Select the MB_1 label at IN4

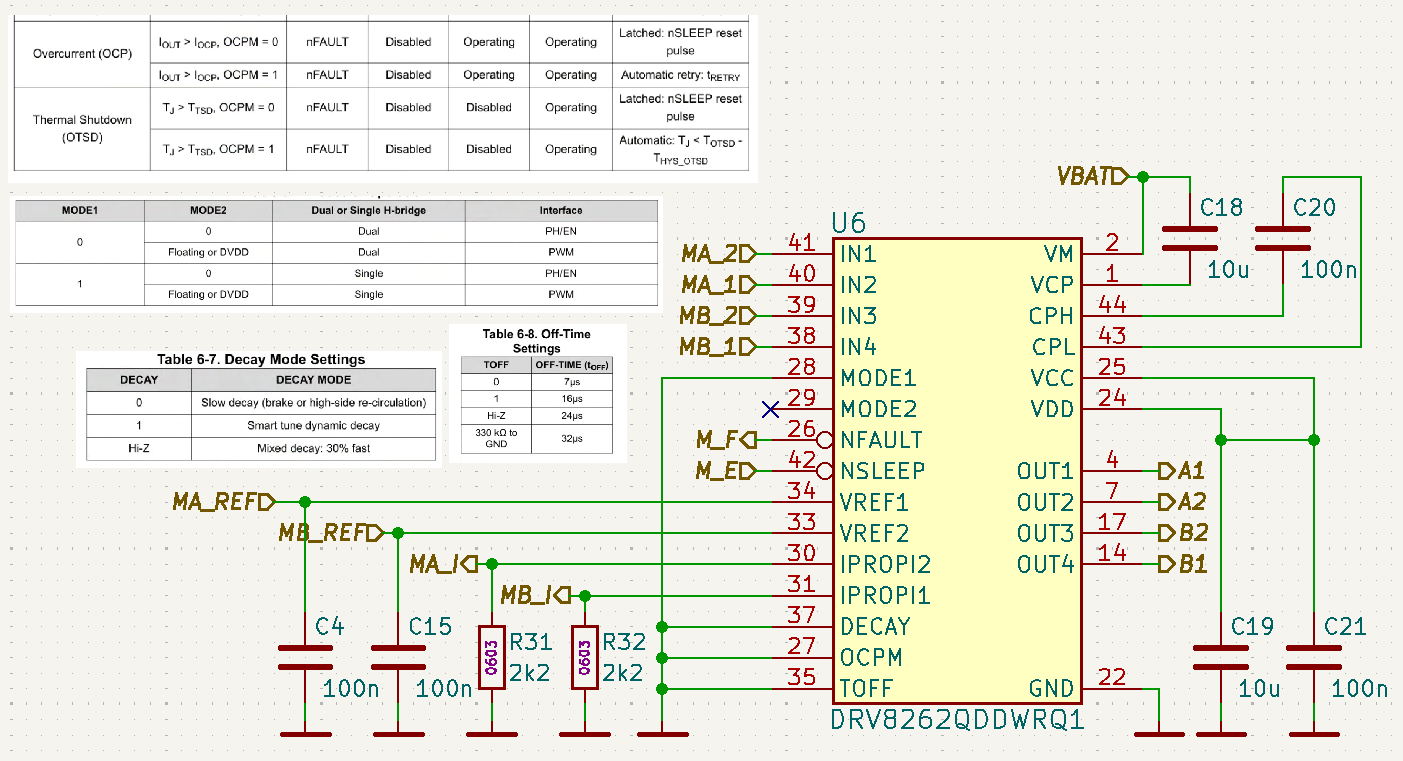(719, 346)
